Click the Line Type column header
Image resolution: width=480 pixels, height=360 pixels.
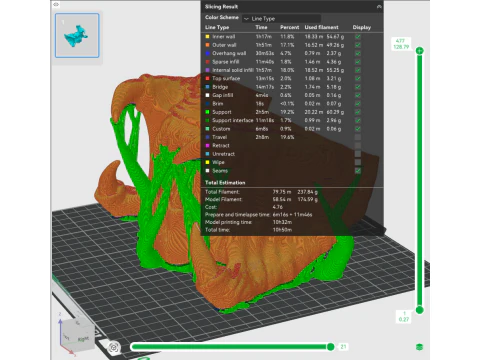217,27
